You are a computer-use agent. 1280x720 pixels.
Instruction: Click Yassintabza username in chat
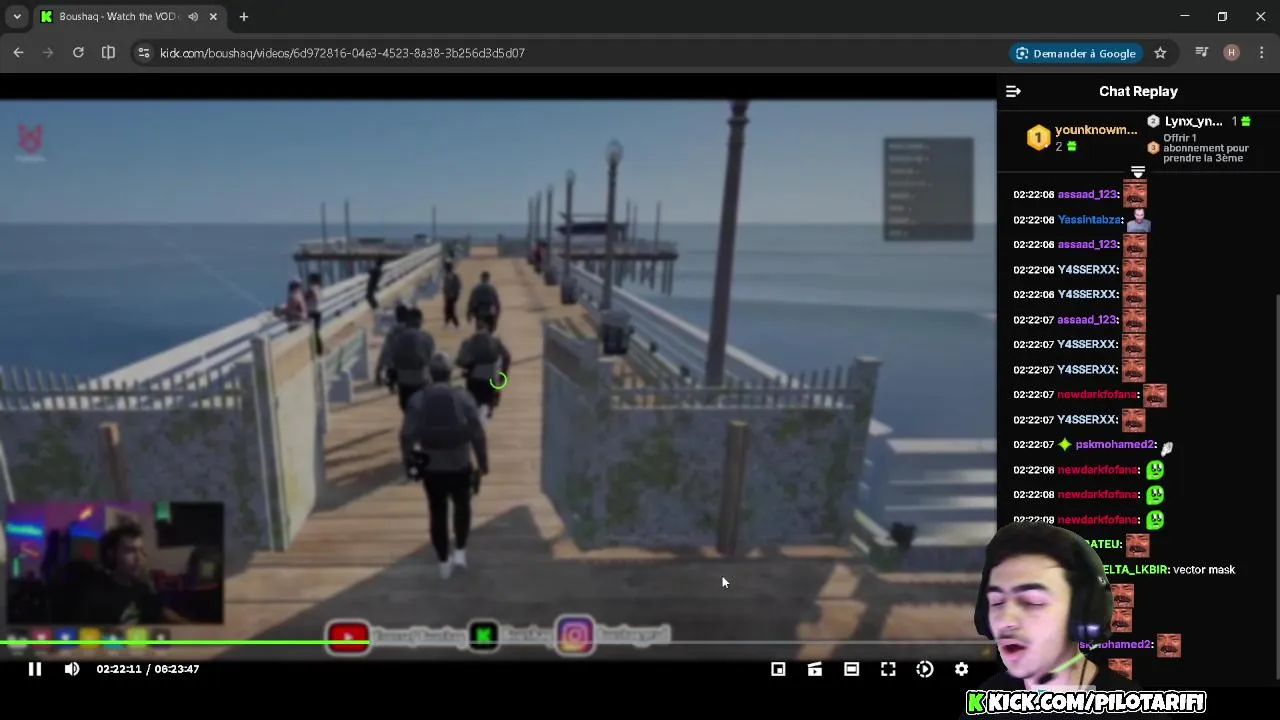tap(1089, 219)
